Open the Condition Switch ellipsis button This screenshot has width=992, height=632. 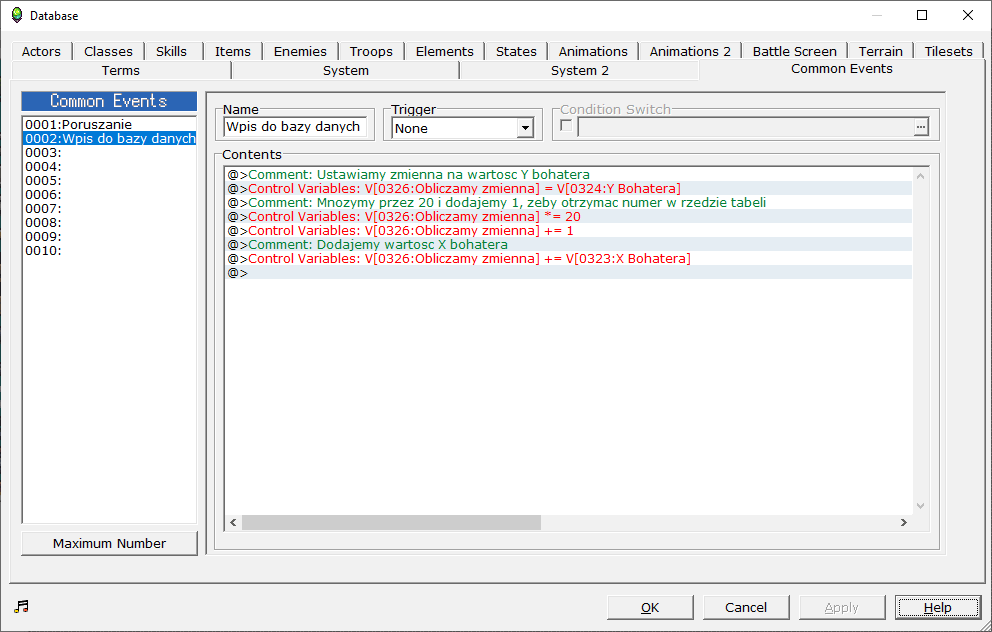point(921,127)
